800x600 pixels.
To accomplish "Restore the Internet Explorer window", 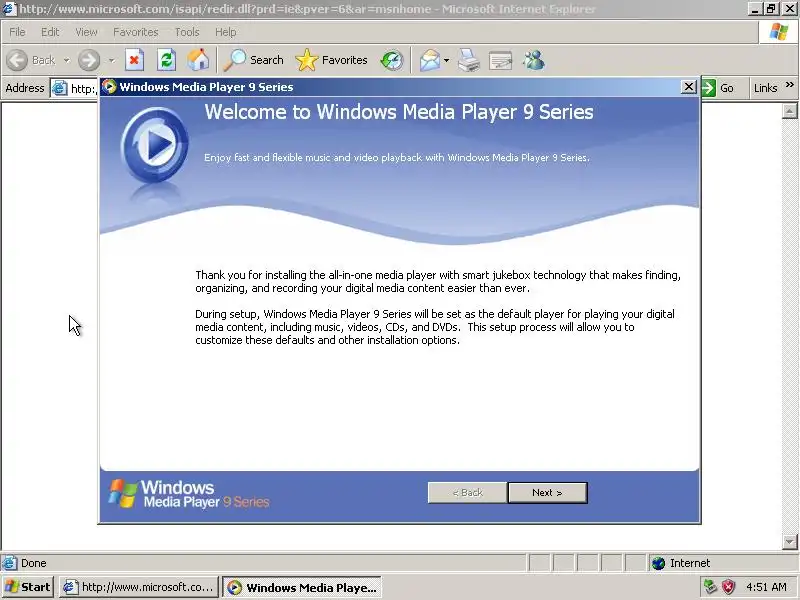I will (771, 9).
